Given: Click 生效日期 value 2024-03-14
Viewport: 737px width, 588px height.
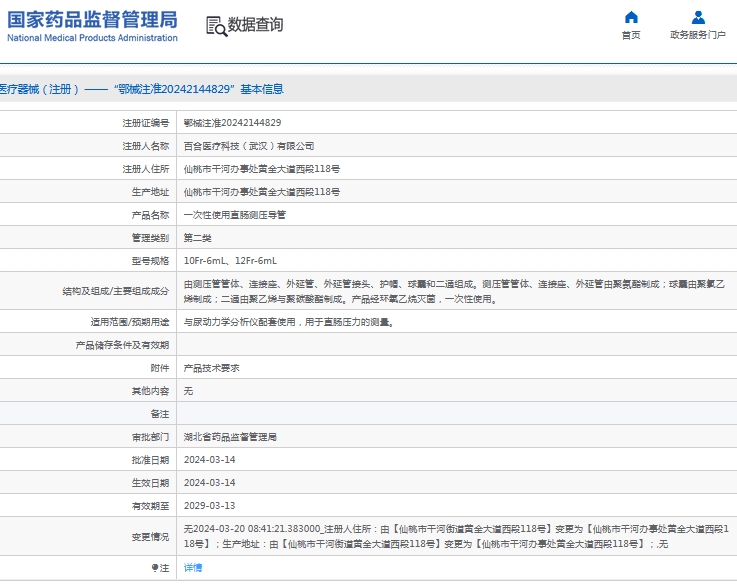Looking at the screenshot, I should click(209, 483).
